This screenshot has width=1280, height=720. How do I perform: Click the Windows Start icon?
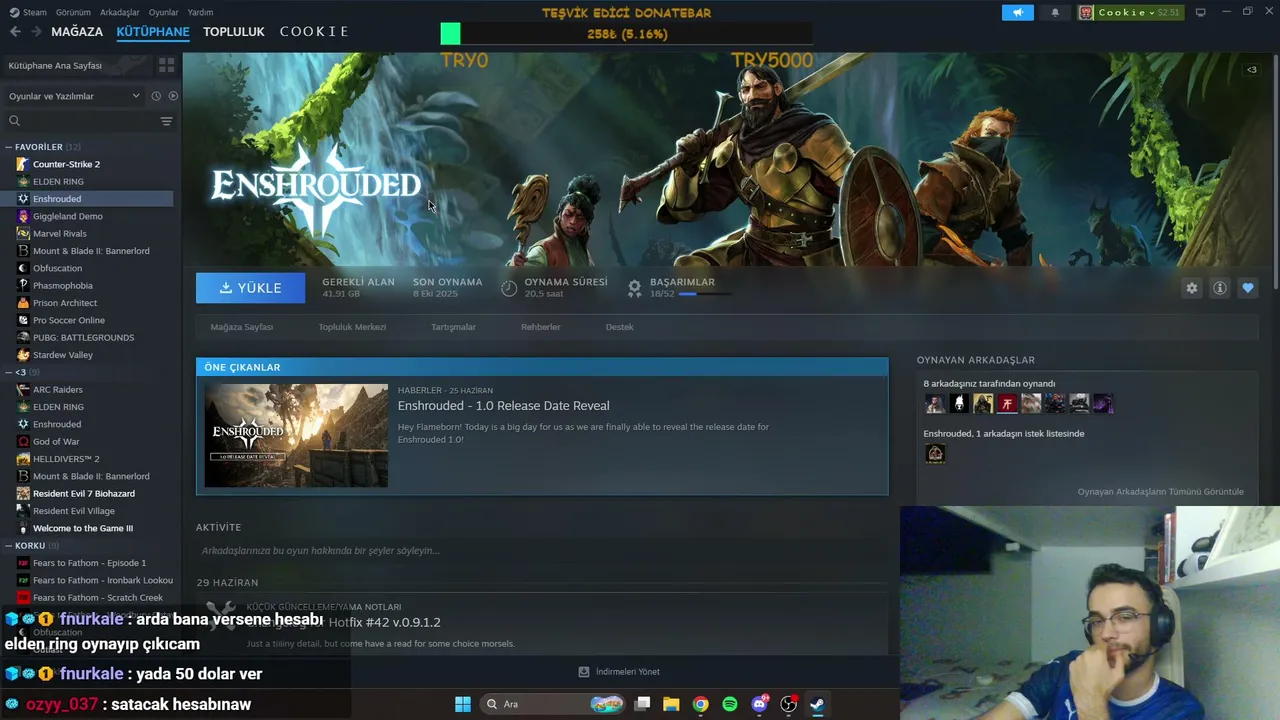pos(463,704)
